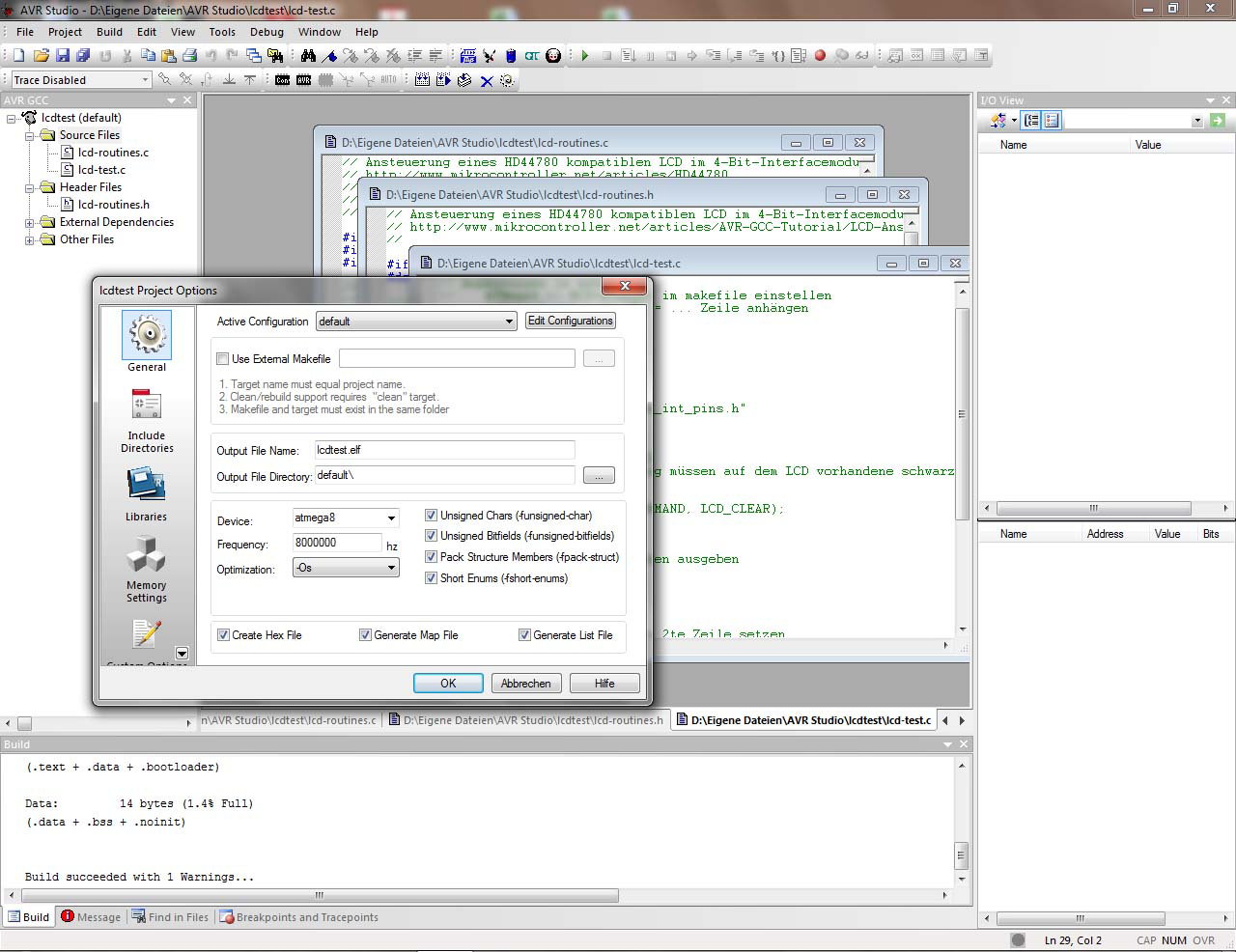Open the Device dropdown showing atmega8
The width and height of the screenshot is (1236, 952).
pos(346,518)
